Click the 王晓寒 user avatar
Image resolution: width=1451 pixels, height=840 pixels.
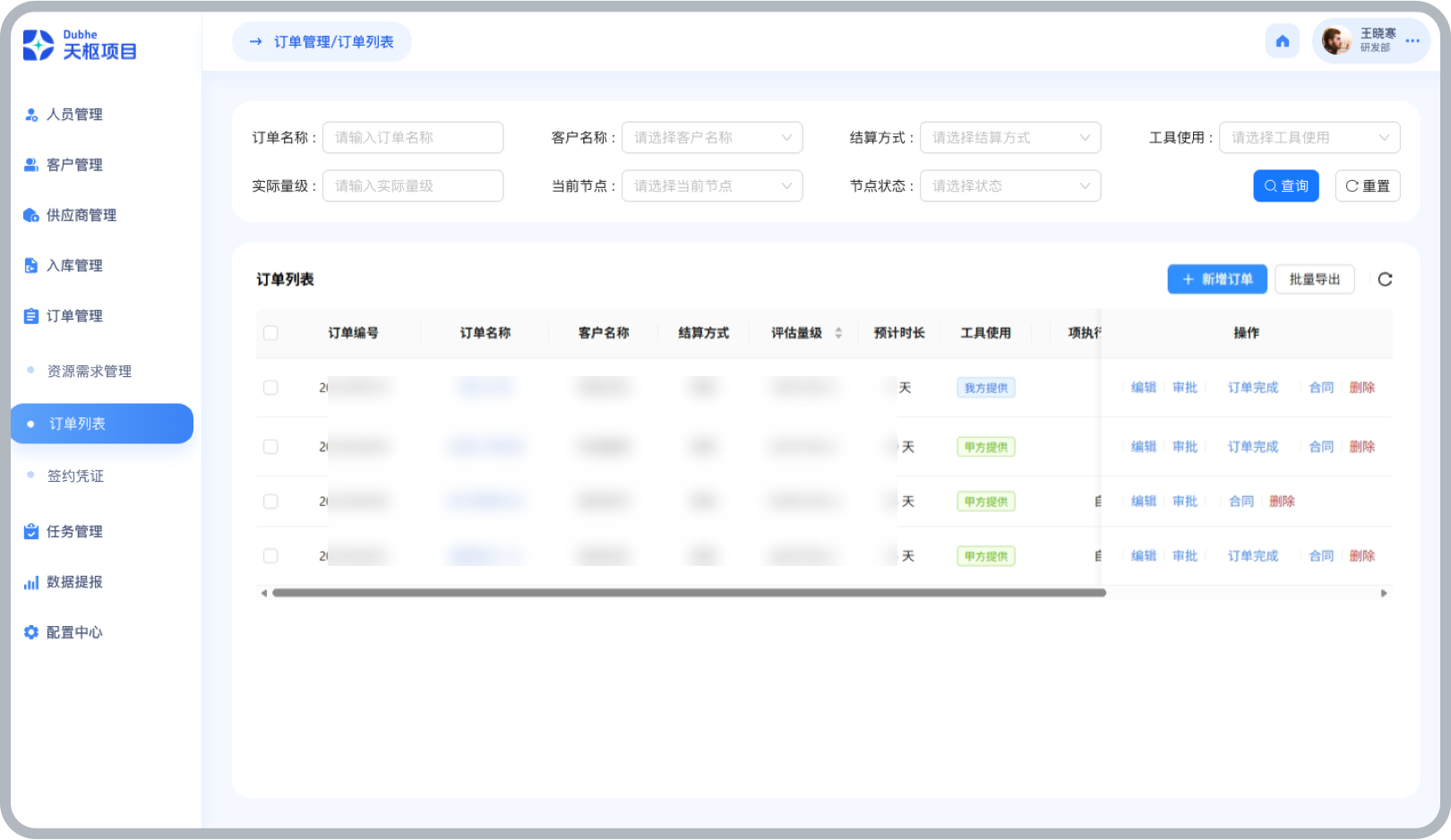click(x=1336, y=41)
